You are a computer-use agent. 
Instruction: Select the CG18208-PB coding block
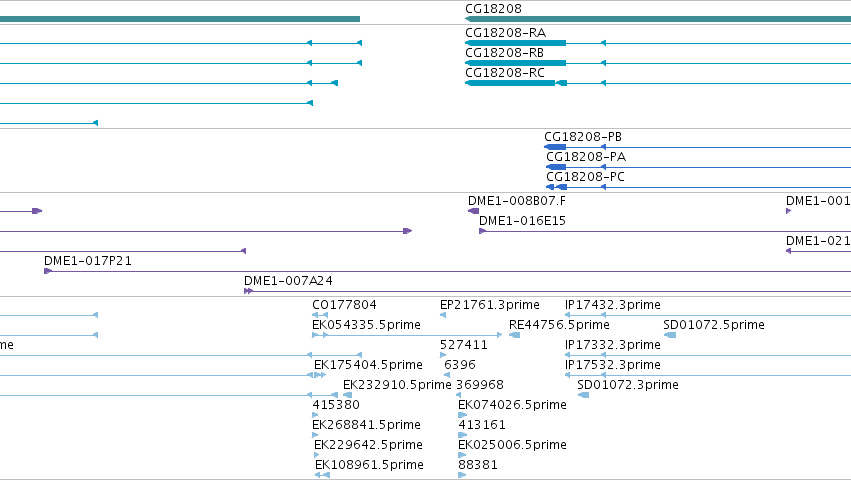[x=555, y=147]
